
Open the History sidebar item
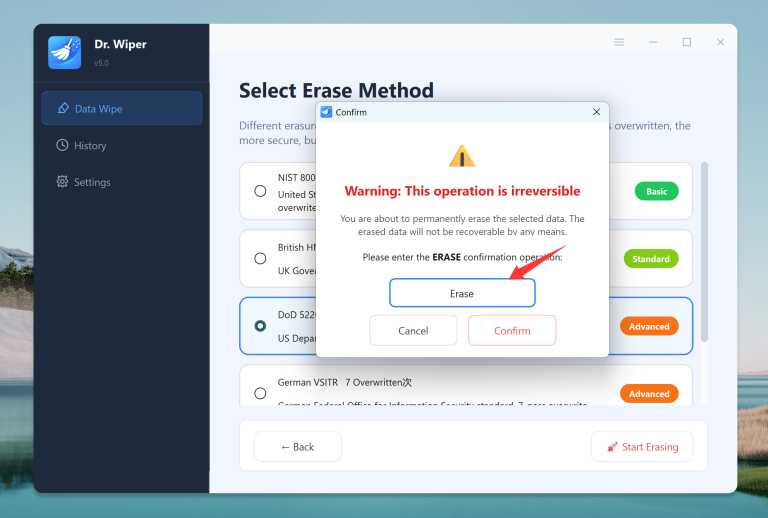90,146
